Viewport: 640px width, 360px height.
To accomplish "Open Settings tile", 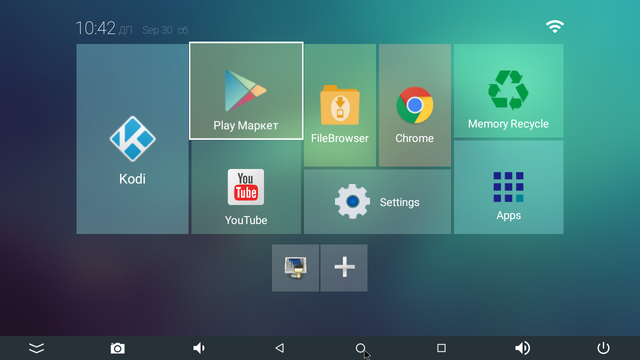I will [x=377, y=202].
